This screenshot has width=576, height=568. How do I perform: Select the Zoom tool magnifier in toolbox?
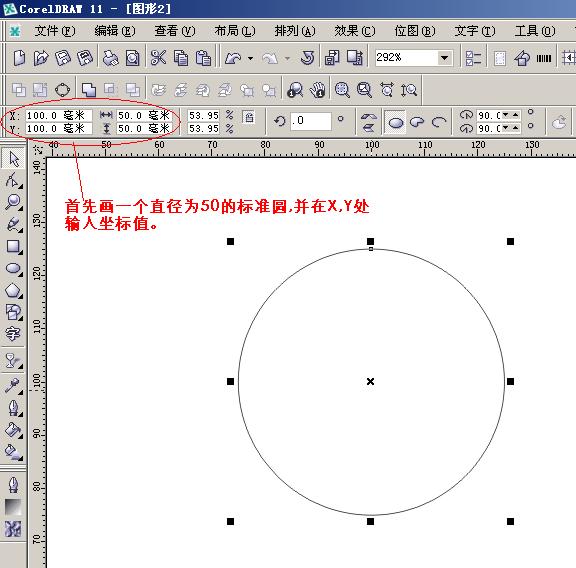[13, 202]
